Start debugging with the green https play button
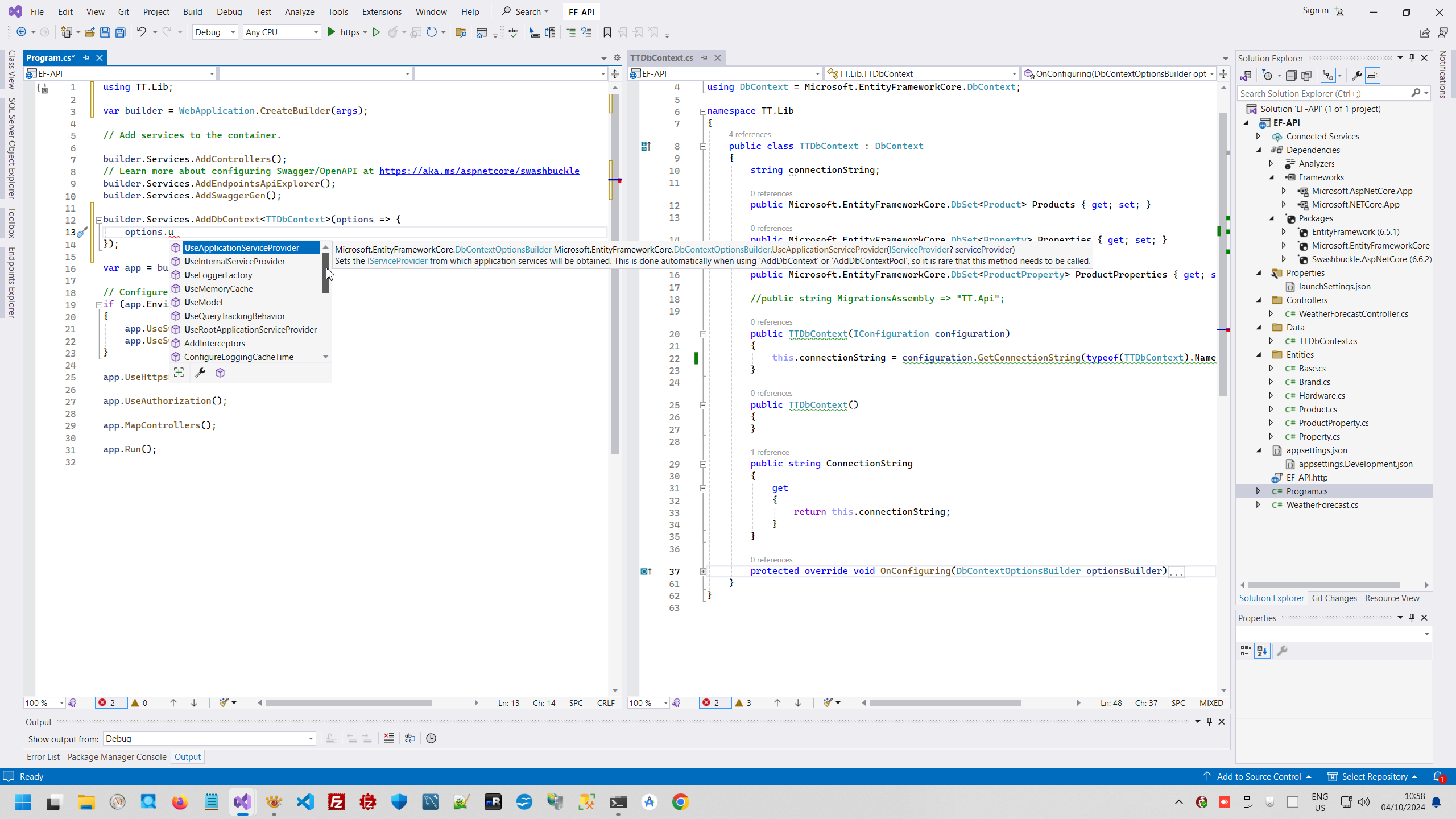 pos(332,32)
